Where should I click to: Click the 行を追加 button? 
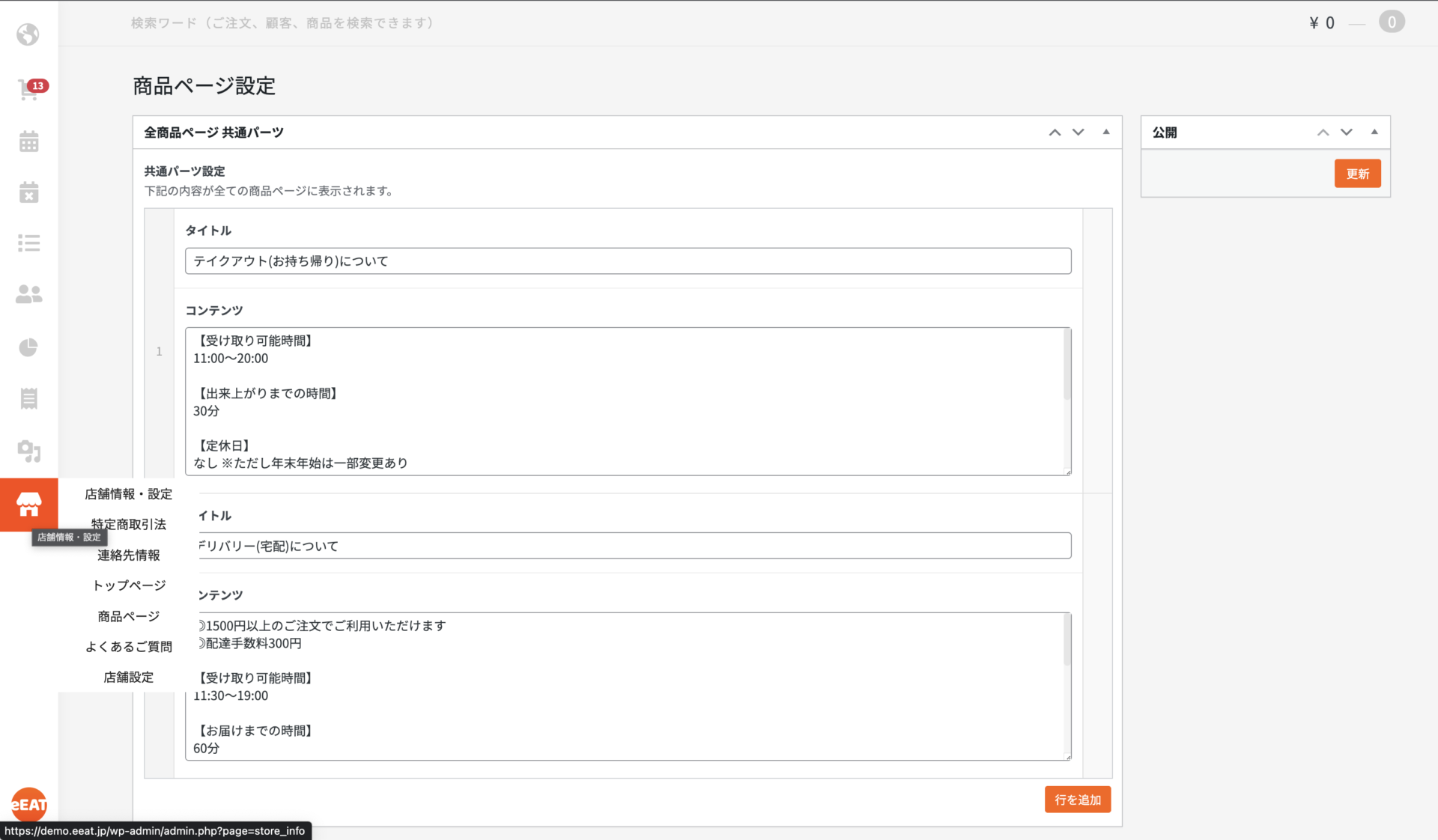[1077, 800]
